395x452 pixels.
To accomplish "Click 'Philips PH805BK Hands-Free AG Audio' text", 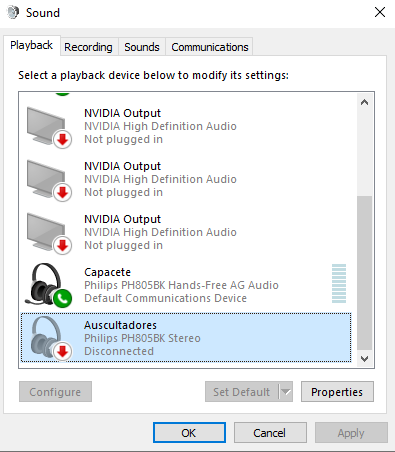I will 181,285.
